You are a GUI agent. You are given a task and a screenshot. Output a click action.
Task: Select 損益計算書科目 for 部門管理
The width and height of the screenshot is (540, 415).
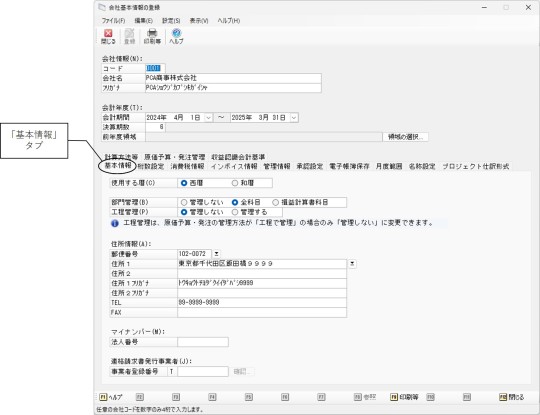pos(300,202)
